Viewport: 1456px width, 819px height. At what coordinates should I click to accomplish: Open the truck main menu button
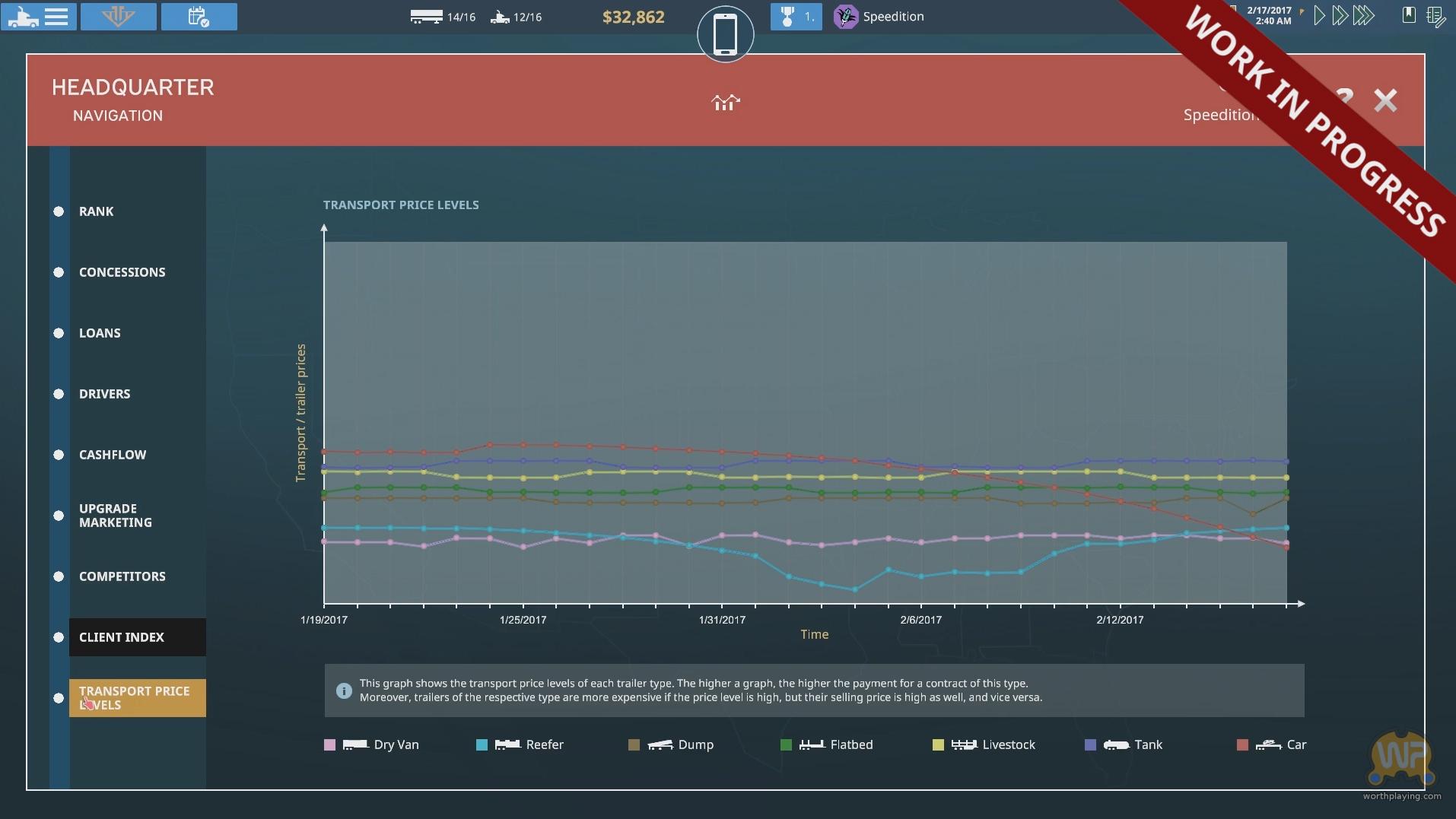(x=38, y=16)
